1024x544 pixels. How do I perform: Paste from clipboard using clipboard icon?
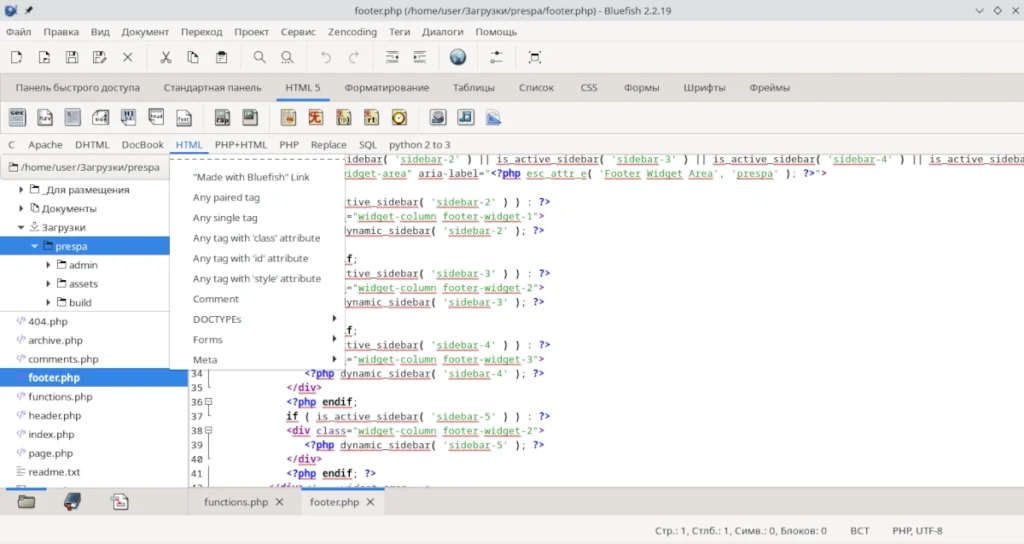click(221, 57)
